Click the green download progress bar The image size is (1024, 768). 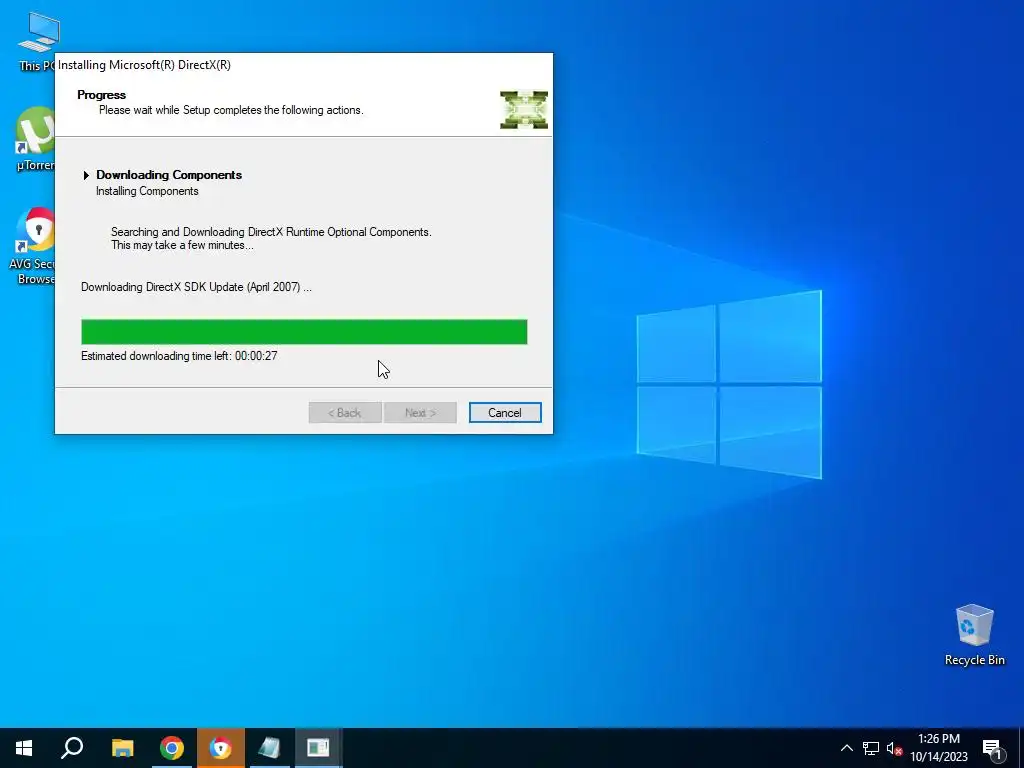coord(304,332)
